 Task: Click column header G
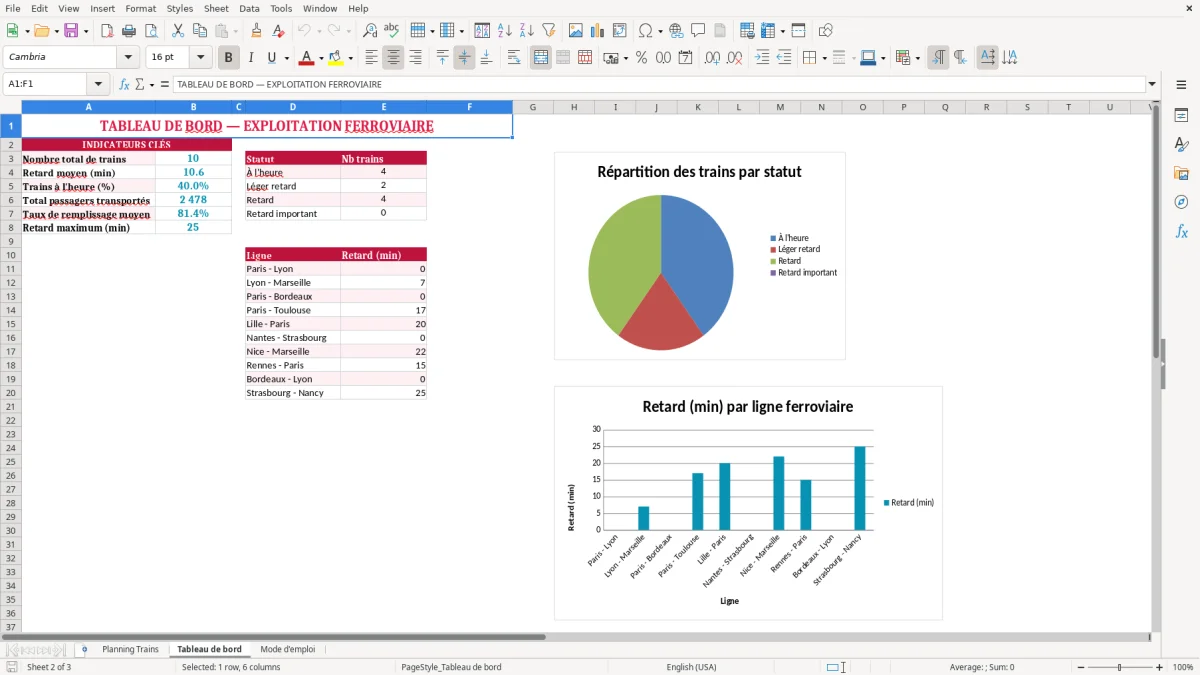tap(533, 107)
